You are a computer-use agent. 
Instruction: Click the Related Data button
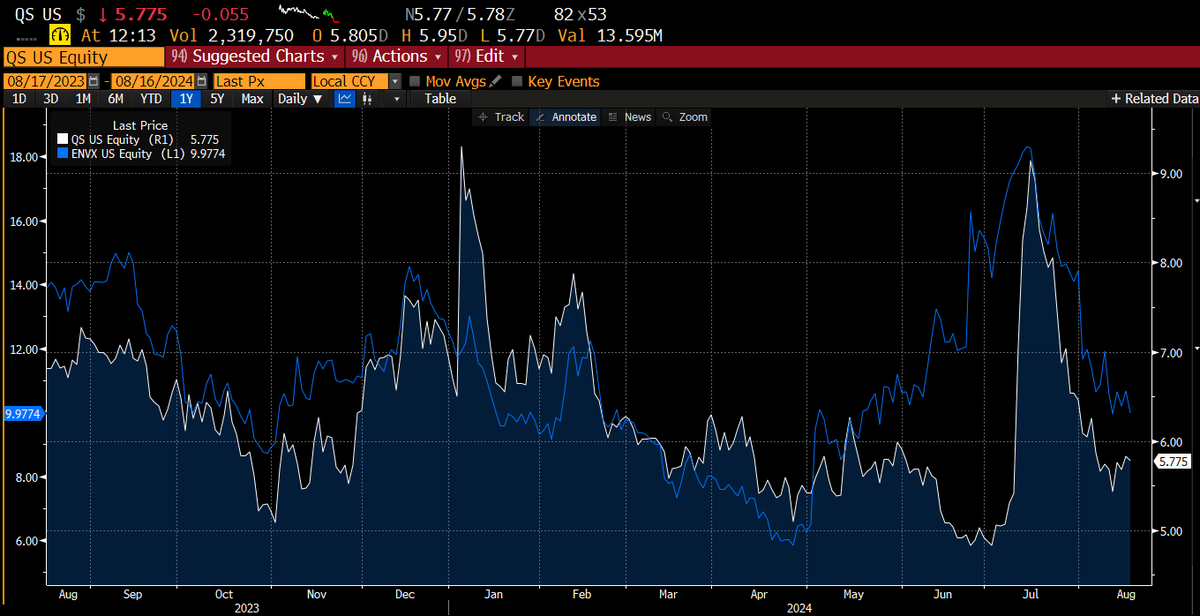(x=1155, y=99)
